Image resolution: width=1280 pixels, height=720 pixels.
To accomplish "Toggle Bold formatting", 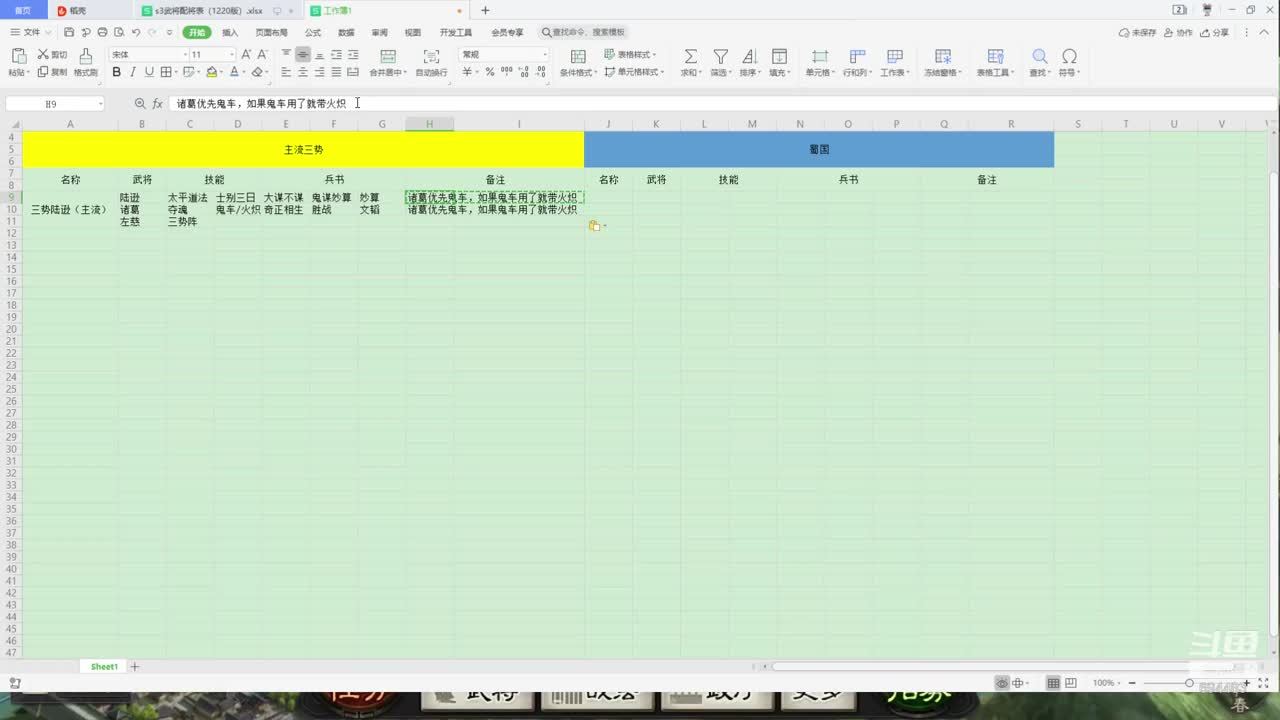I will tap(117, 72).
